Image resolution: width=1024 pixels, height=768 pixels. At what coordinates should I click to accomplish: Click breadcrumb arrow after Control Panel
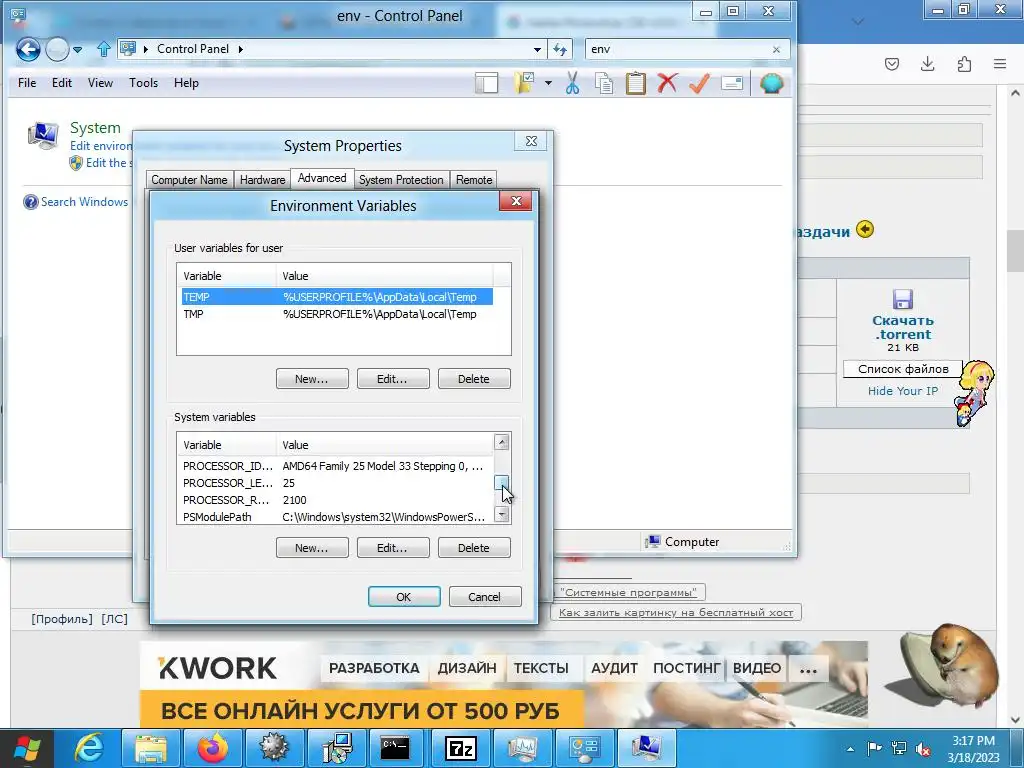240,49
